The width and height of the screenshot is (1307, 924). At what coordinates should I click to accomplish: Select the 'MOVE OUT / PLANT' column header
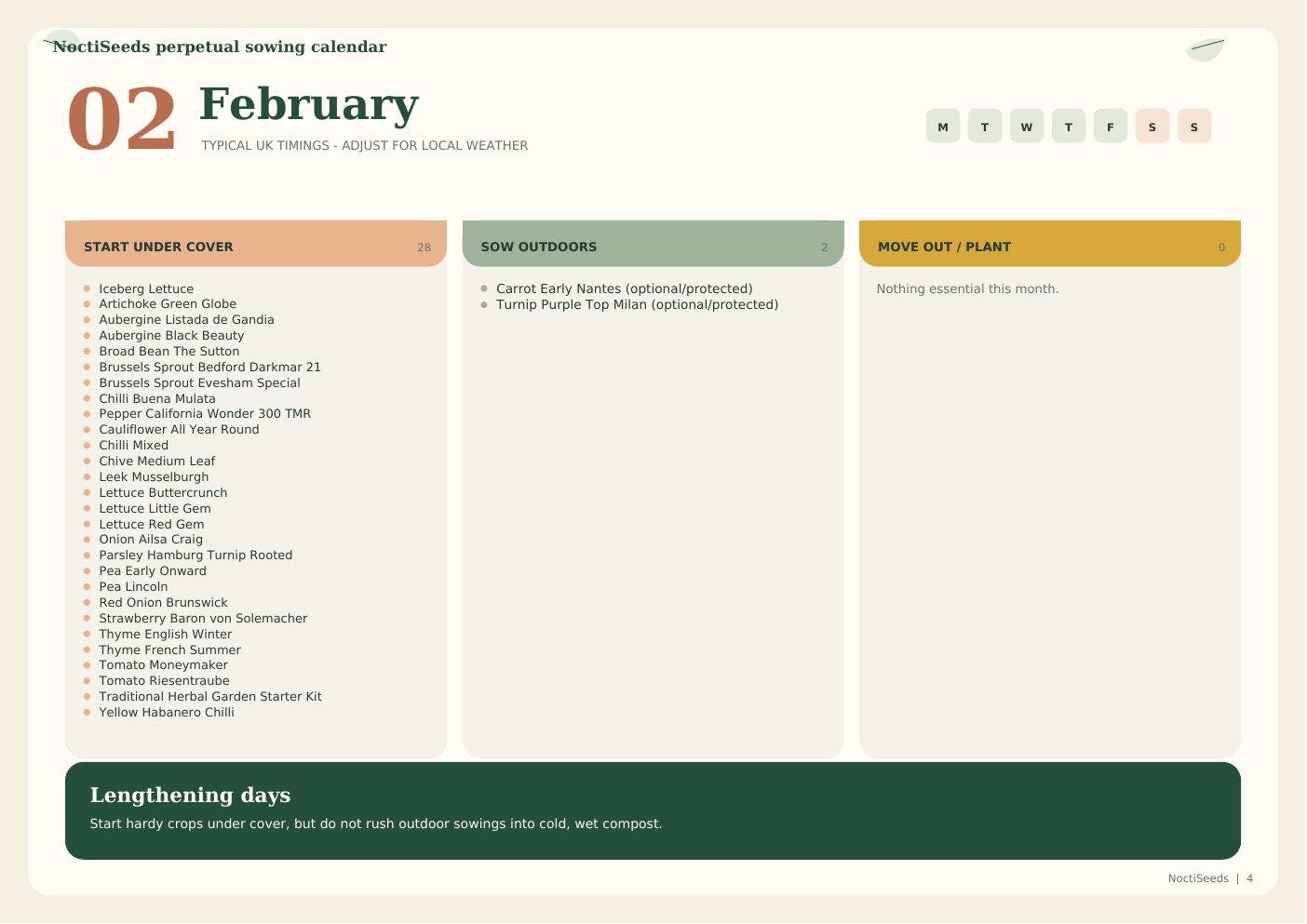coord(1050,244)
